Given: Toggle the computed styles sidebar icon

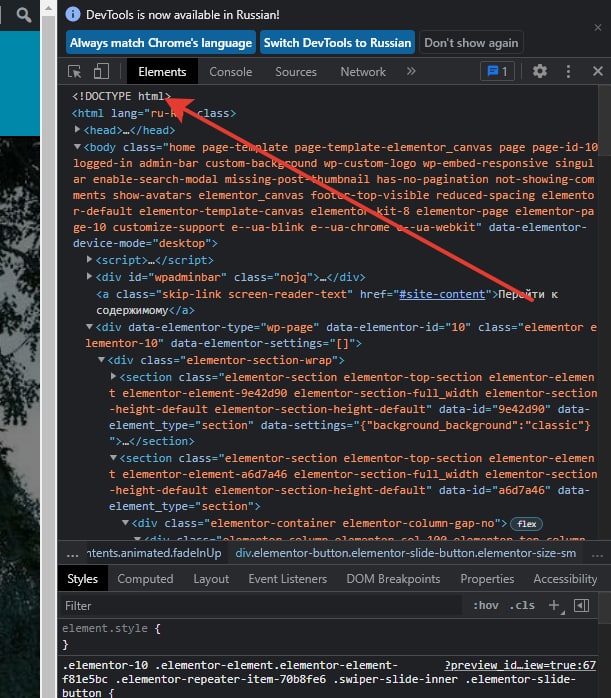Looking at the screenshot, I should (582, 605).
